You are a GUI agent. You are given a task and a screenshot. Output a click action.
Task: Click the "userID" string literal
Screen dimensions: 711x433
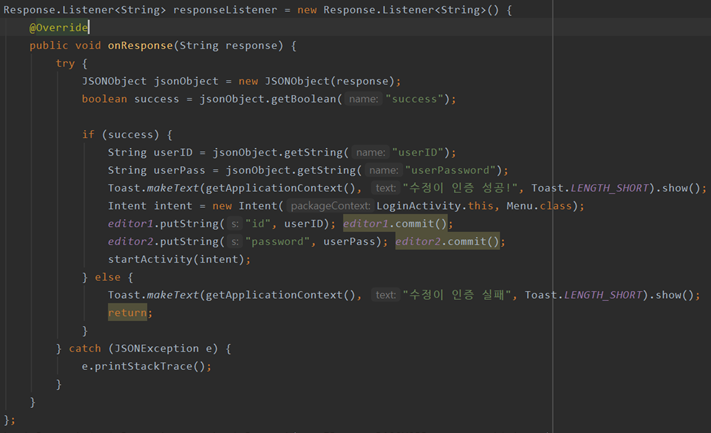418,152
